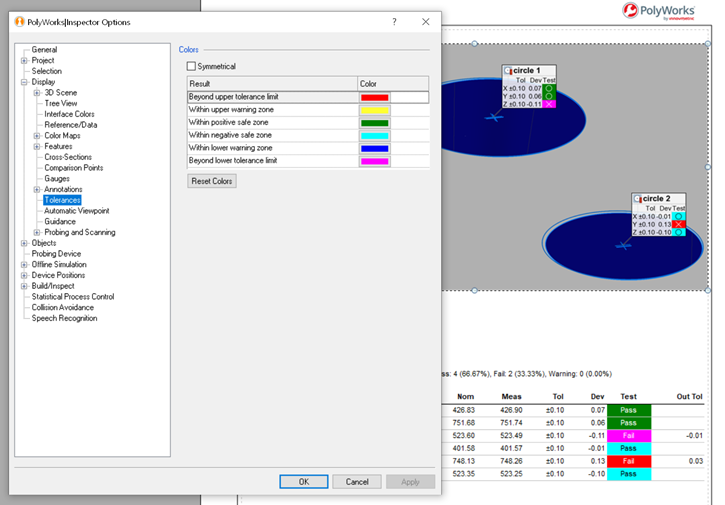Viewport: 725px width, 505px height.
Task: Select the Selection tree item
Action: click(47, 71)
